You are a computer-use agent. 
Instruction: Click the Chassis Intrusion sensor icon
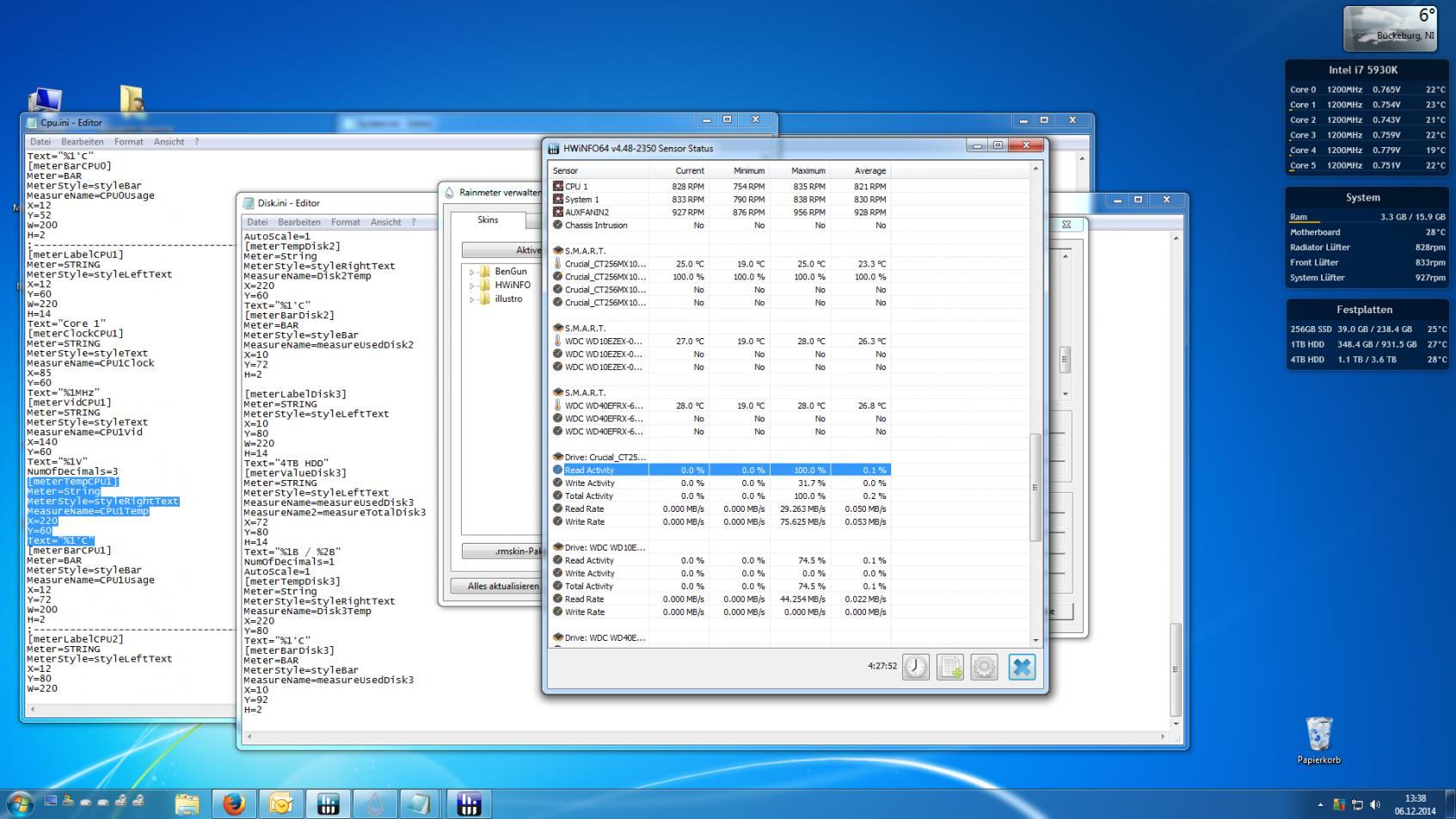(557, 225)
